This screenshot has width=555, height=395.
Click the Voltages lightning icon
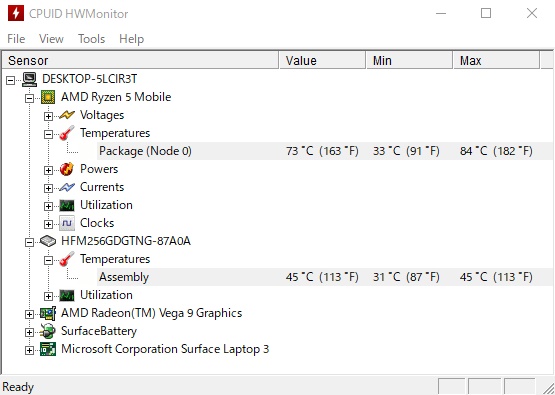coord(67,115)
